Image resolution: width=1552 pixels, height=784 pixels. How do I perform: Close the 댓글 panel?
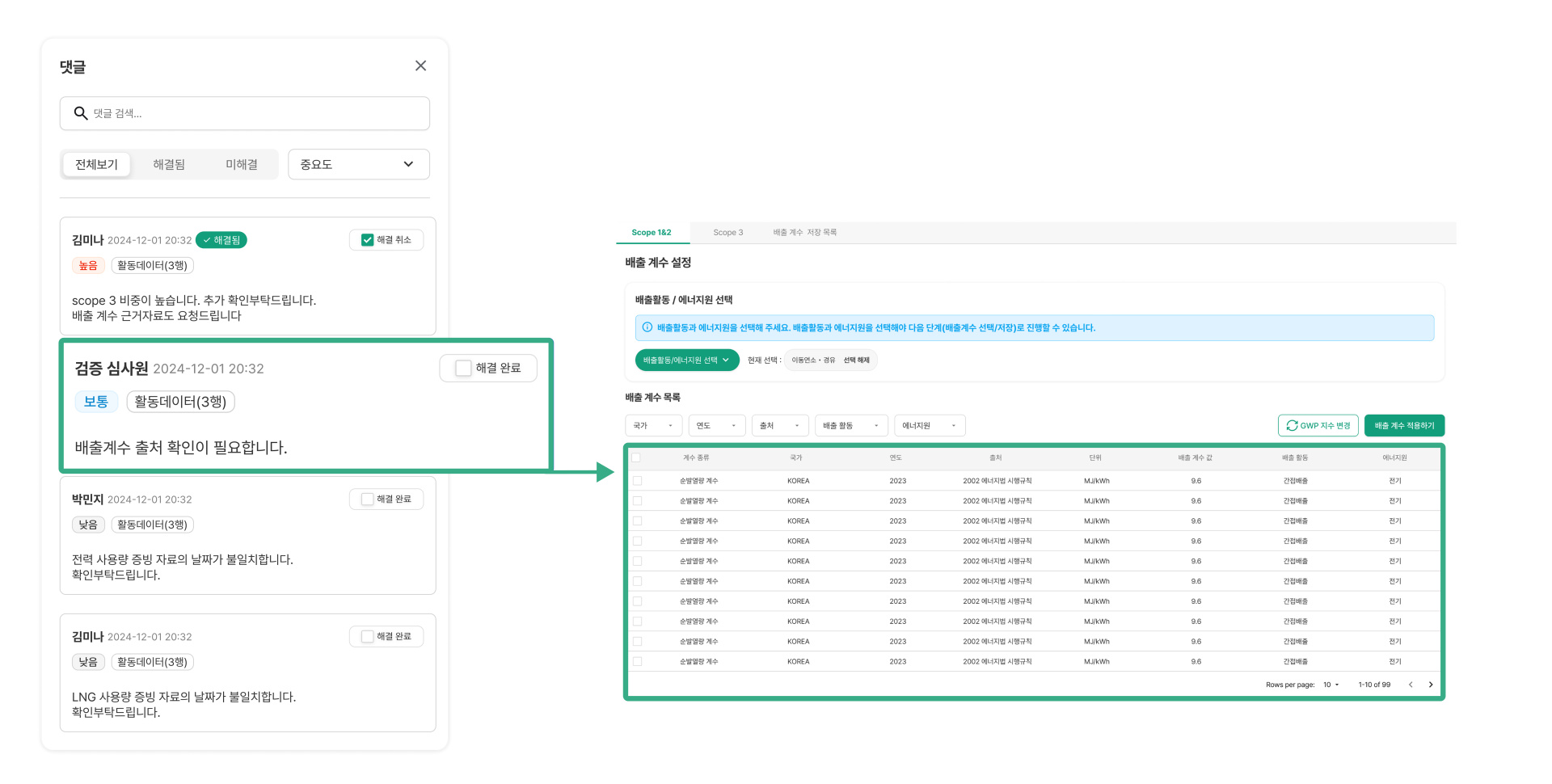click(420, 65)
